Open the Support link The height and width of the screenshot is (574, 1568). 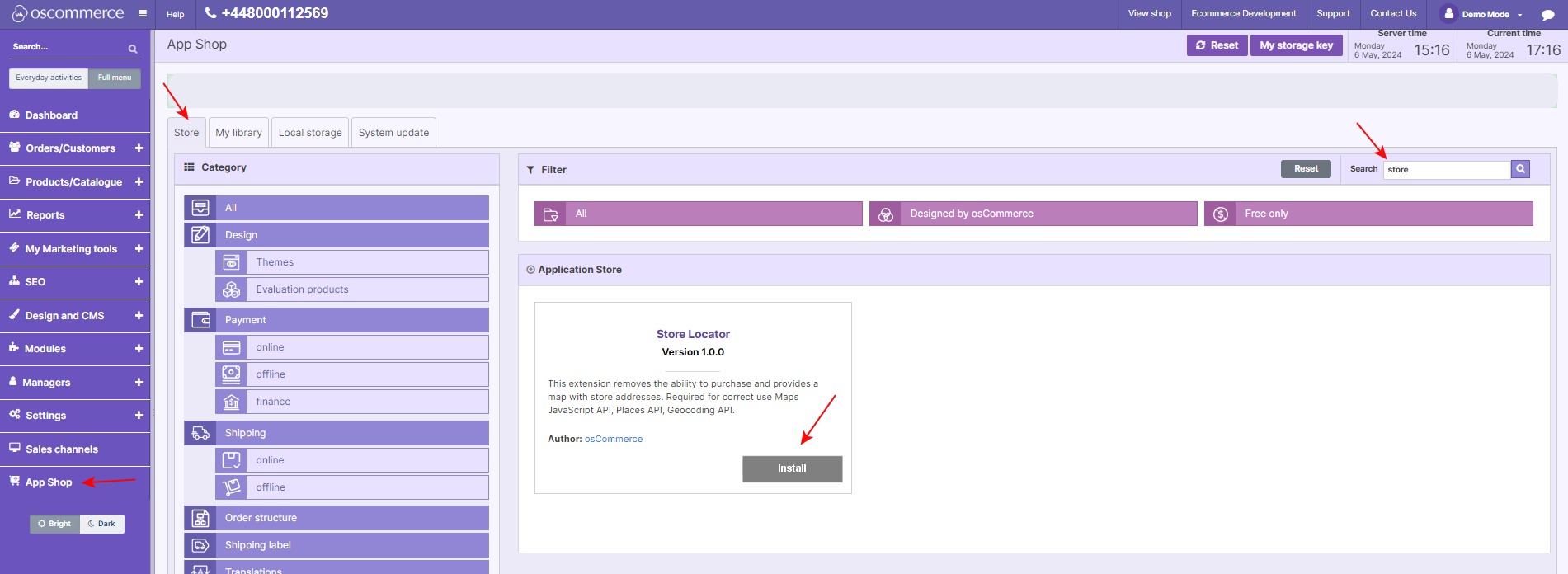pos(1333,13)
